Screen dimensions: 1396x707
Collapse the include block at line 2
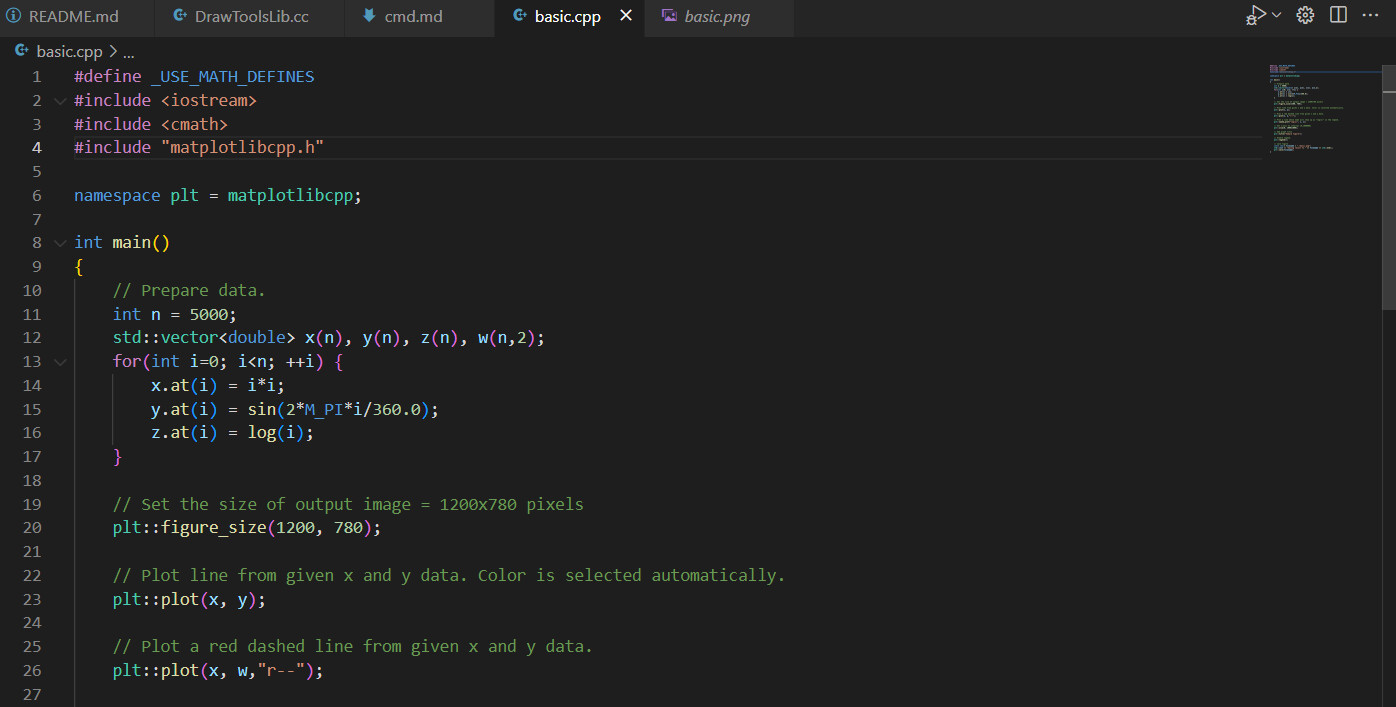[x=60, y=101]
